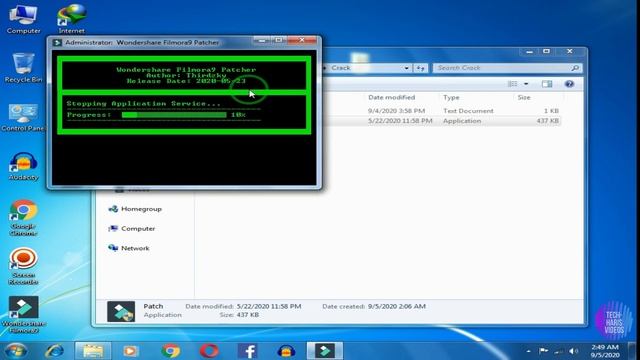This screenshot has width=640, height=360.
Task: Expand the view options dropdown arrow
Action: click(x=526, y=84)
